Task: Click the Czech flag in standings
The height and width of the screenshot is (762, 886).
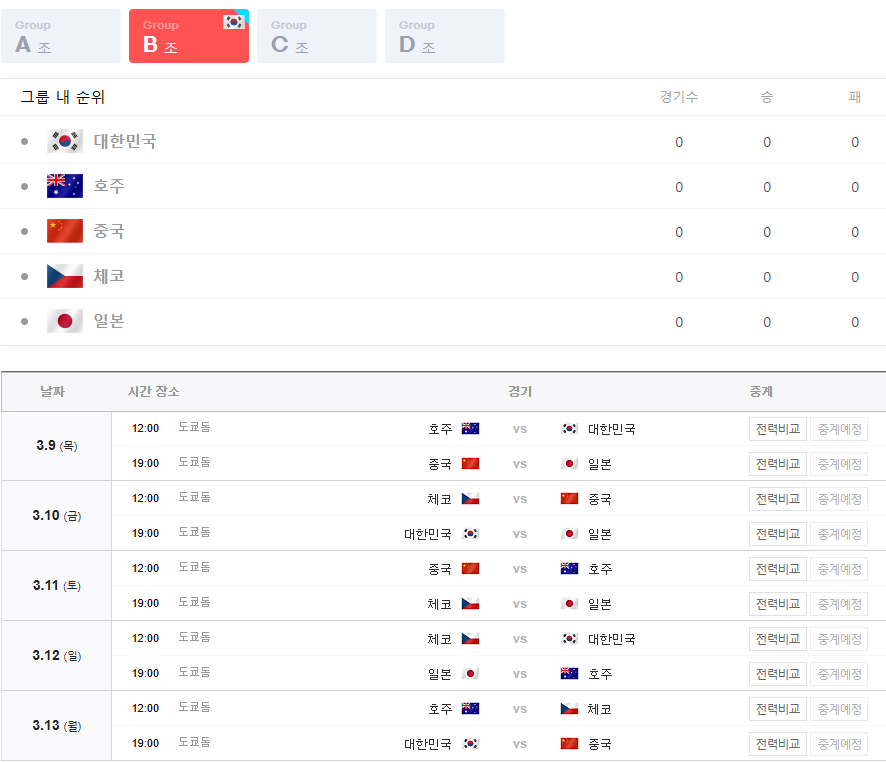Action: (65, 276)
